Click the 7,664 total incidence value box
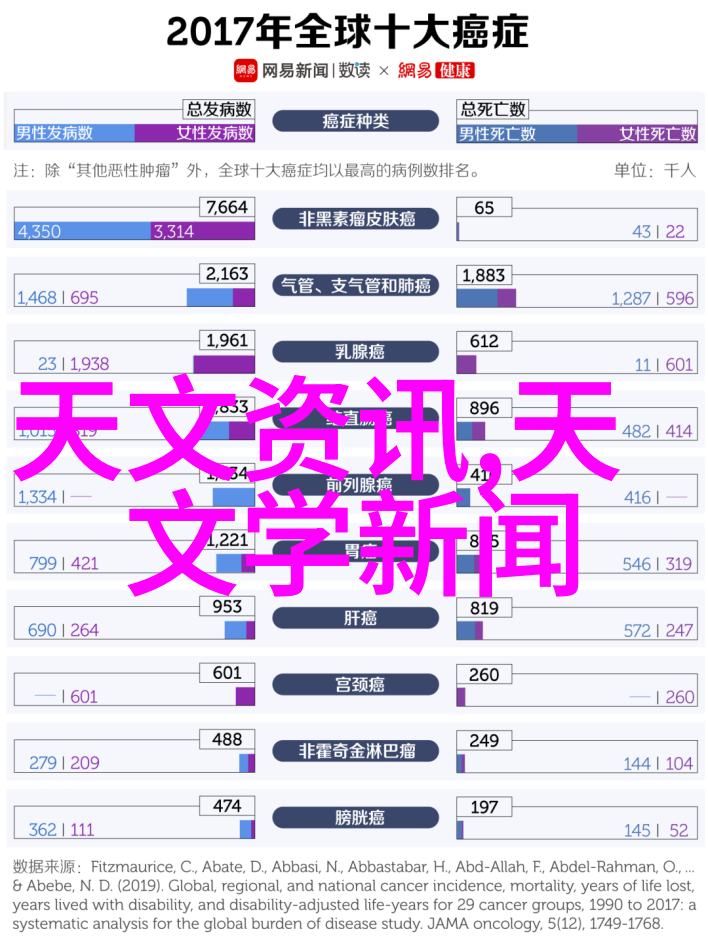The image size is (708, 944). pyautogui.click(x=227, y=207)
